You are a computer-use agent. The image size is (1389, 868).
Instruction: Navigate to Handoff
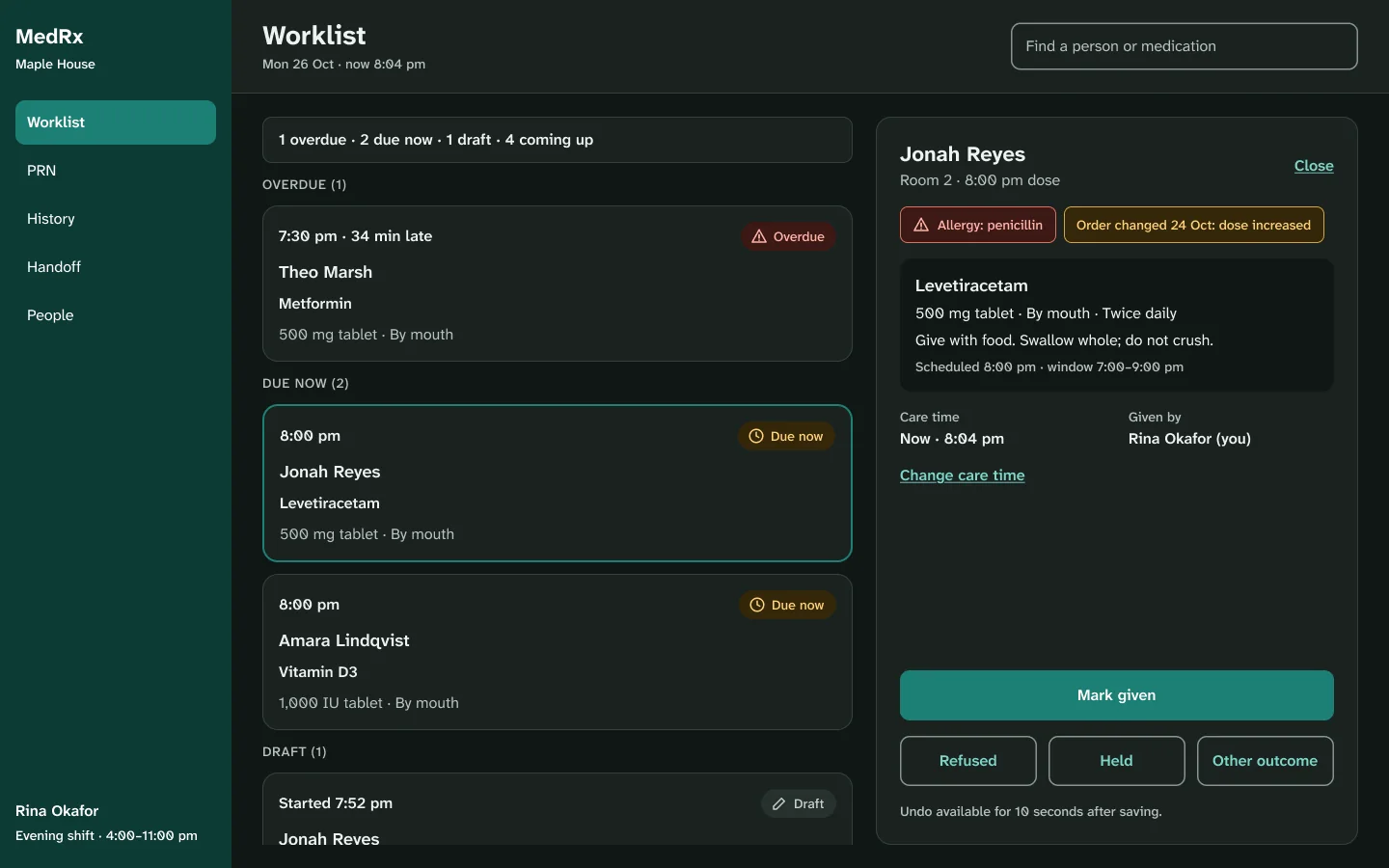[x=116, y=267]
